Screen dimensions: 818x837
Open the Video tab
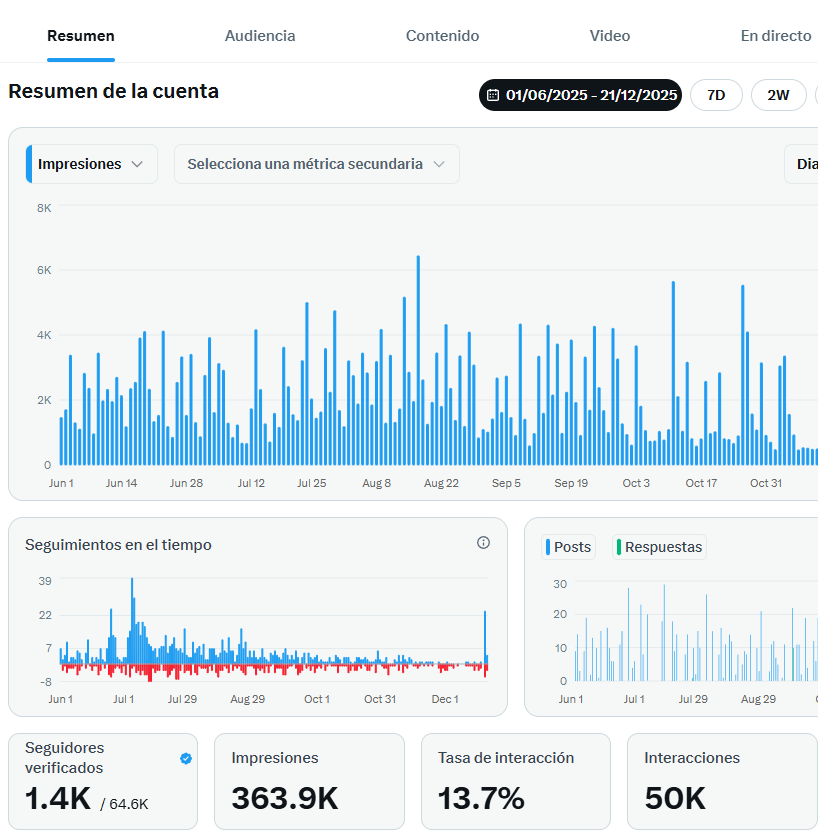coord(610,36)
